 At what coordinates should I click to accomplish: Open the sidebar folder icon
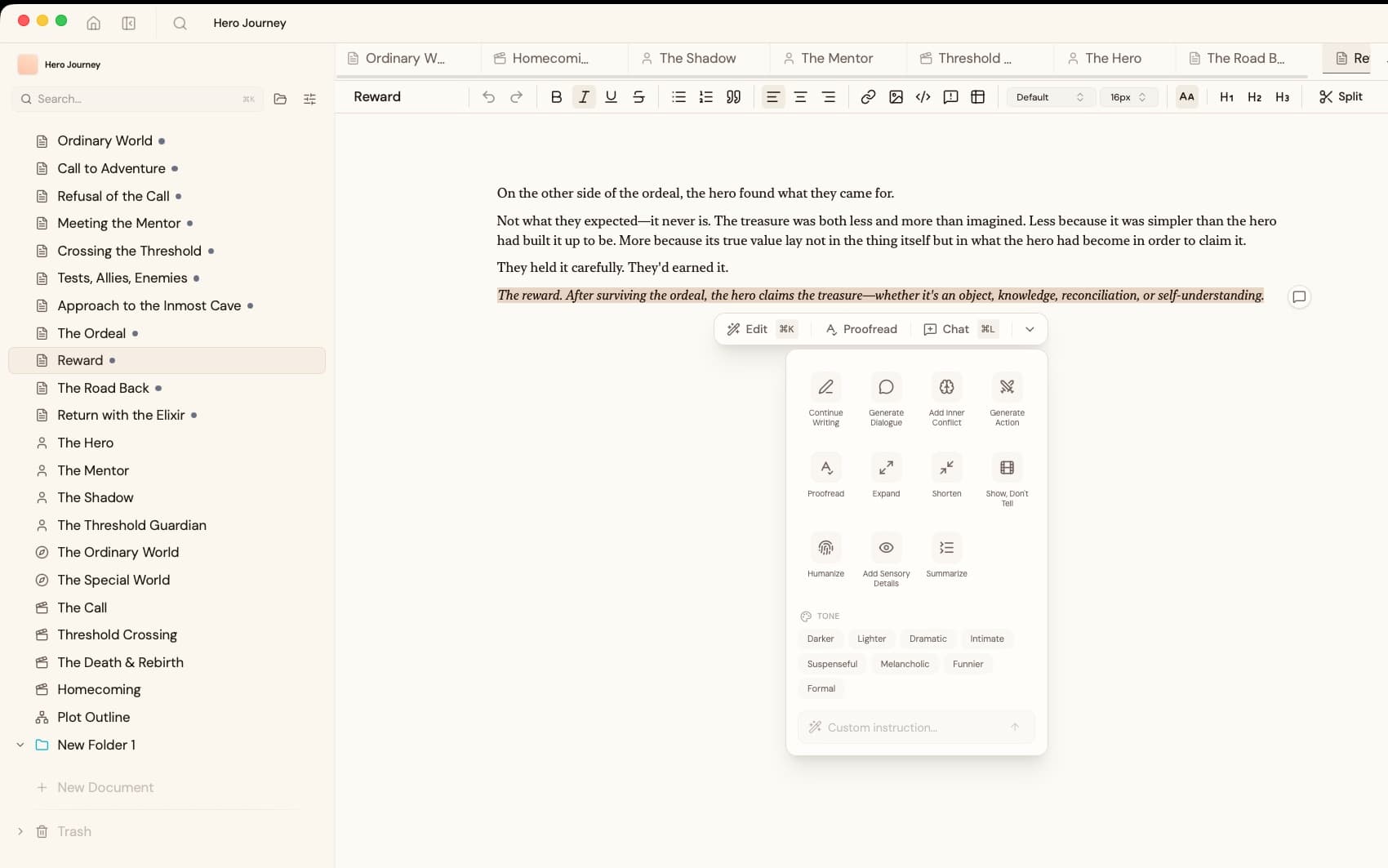280,99
